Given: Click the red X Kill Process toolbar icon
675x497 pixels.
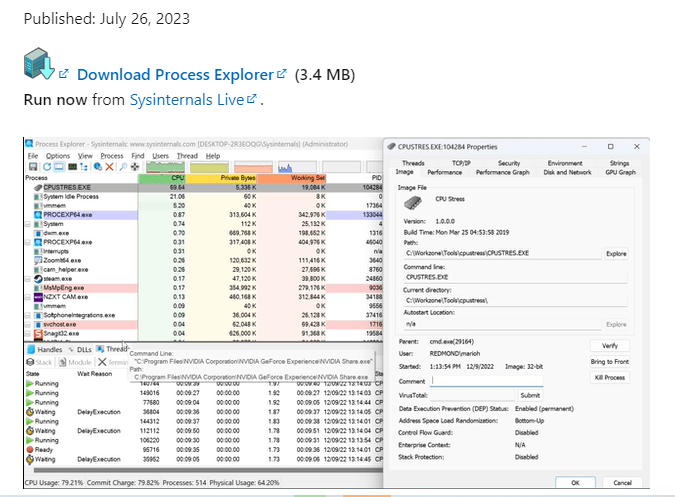Looking at the screenshot, I should 109,167.
